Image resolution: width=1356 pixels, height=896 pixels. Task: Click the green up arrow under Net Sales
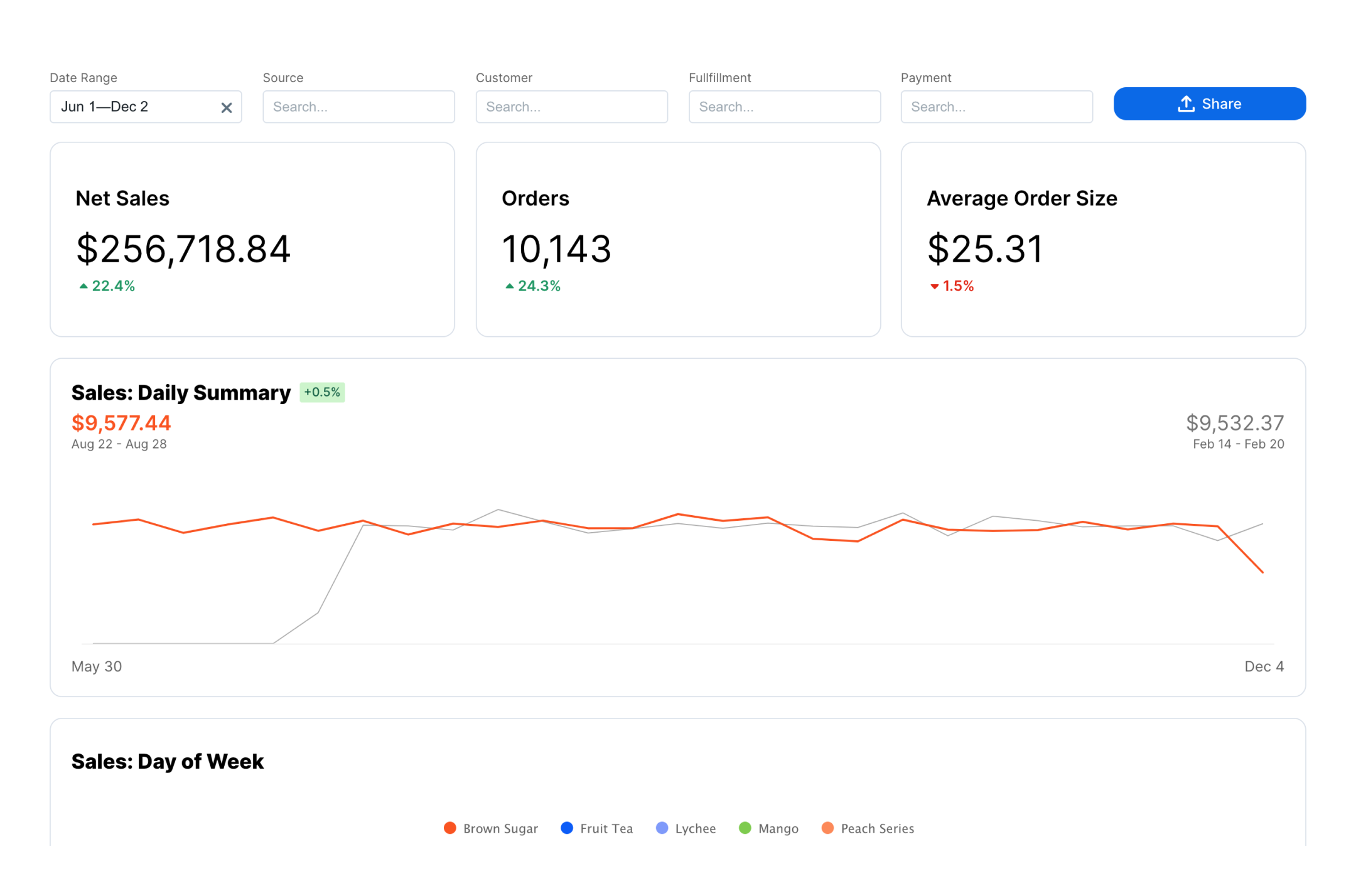pos(83,286)
